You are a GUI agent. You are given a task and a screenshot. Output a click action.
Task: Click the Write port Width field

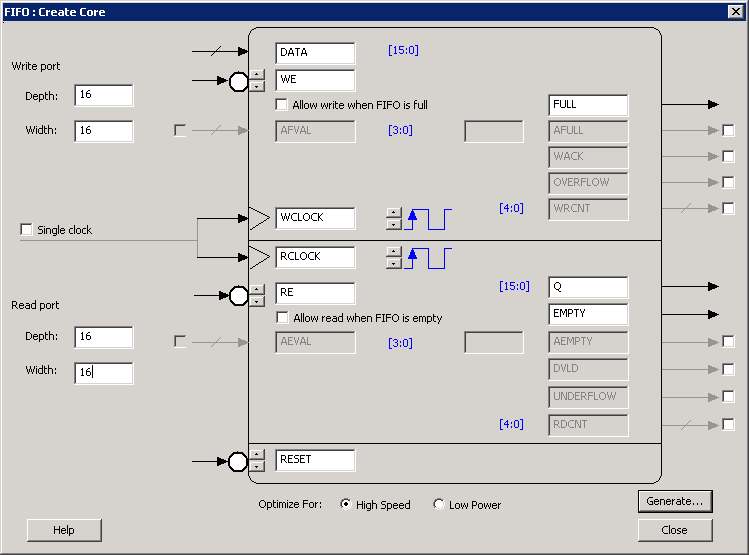104,131
